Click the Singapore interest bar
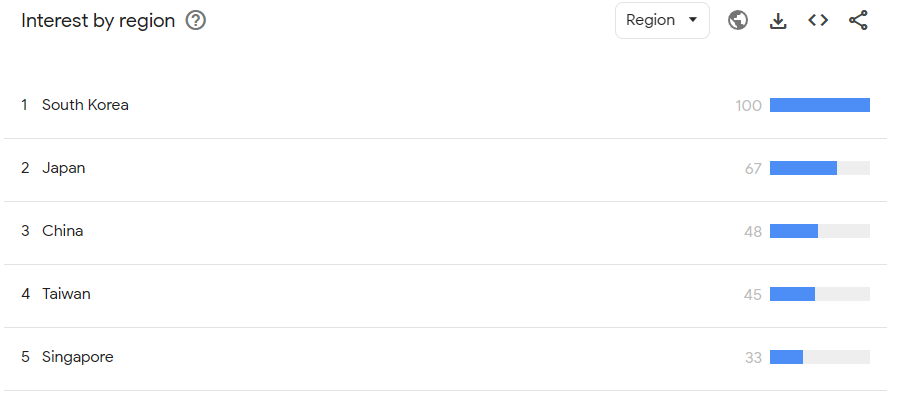Viewport: 898px width, 394px height. [x=820, y=357]
